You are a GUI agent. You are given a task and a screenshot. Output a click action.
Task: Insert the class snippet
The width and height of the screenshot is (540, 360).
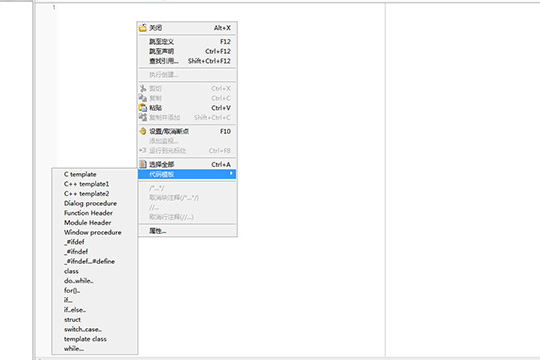pyautogui.click(x=95, y=271)
